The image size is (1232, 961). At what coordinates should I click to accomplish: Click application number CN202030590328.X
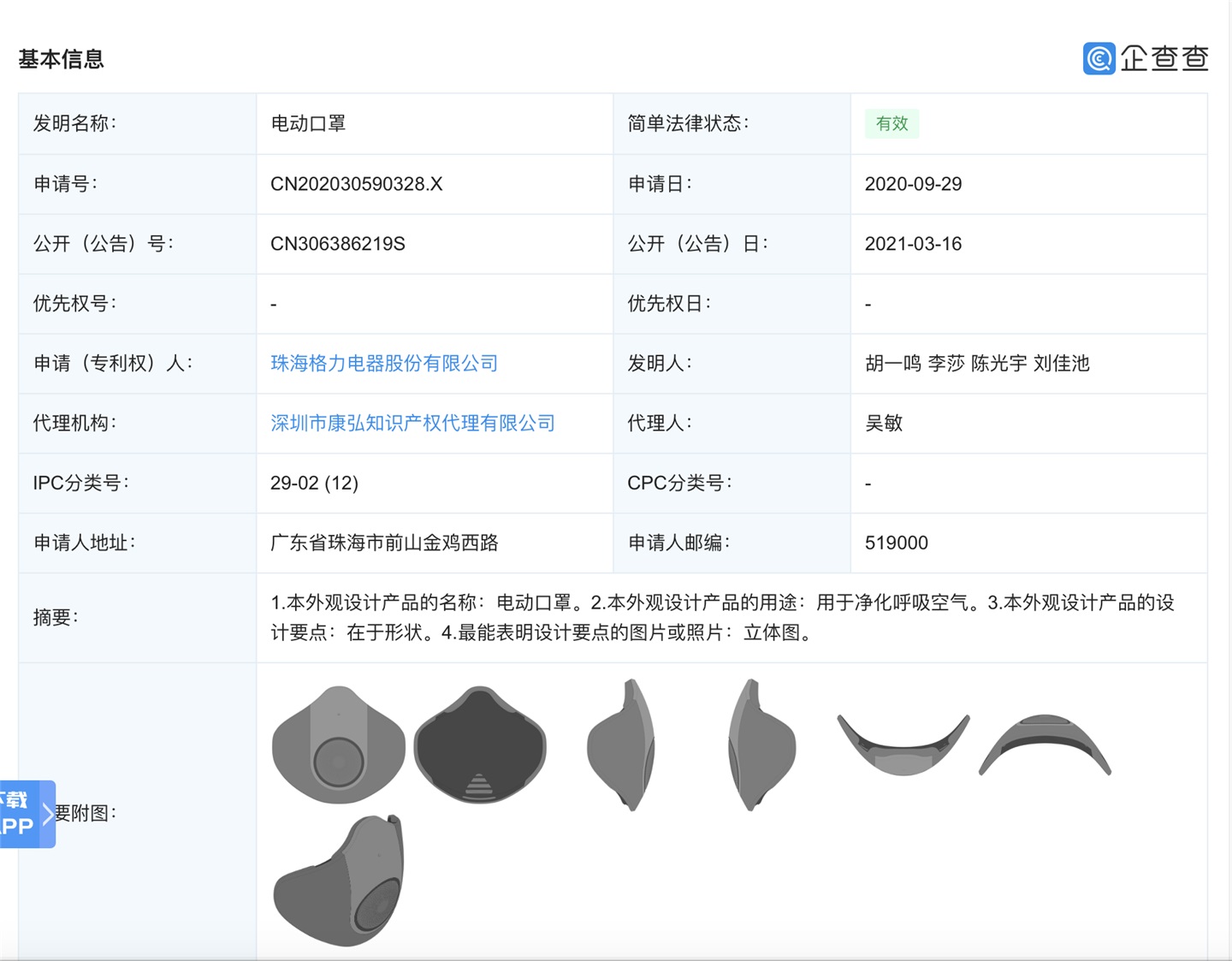(356, 184)
